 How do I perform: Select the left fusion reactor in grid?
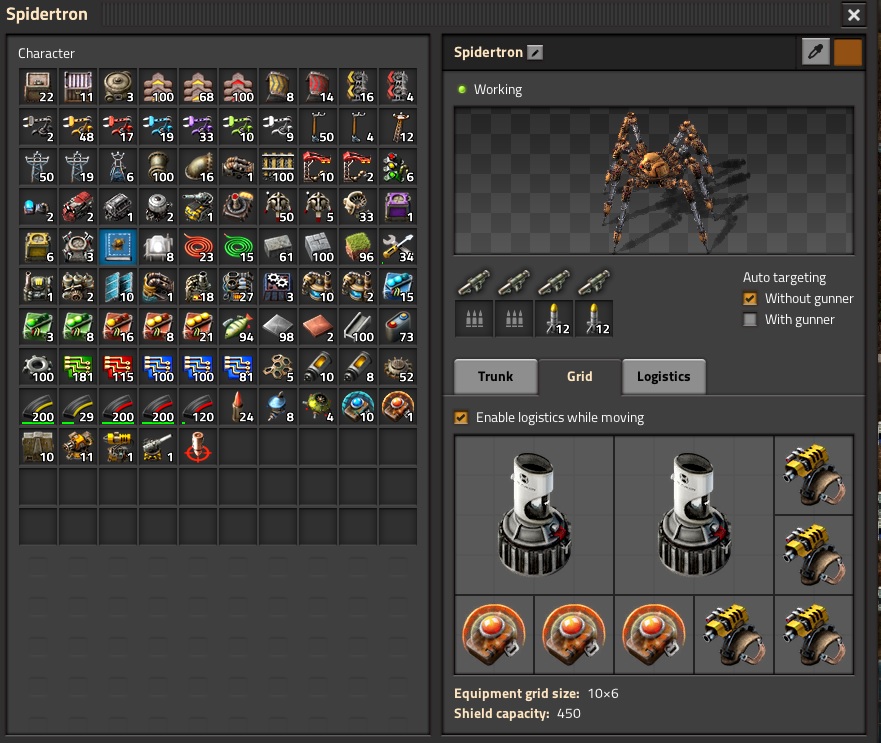pos(534,515)
